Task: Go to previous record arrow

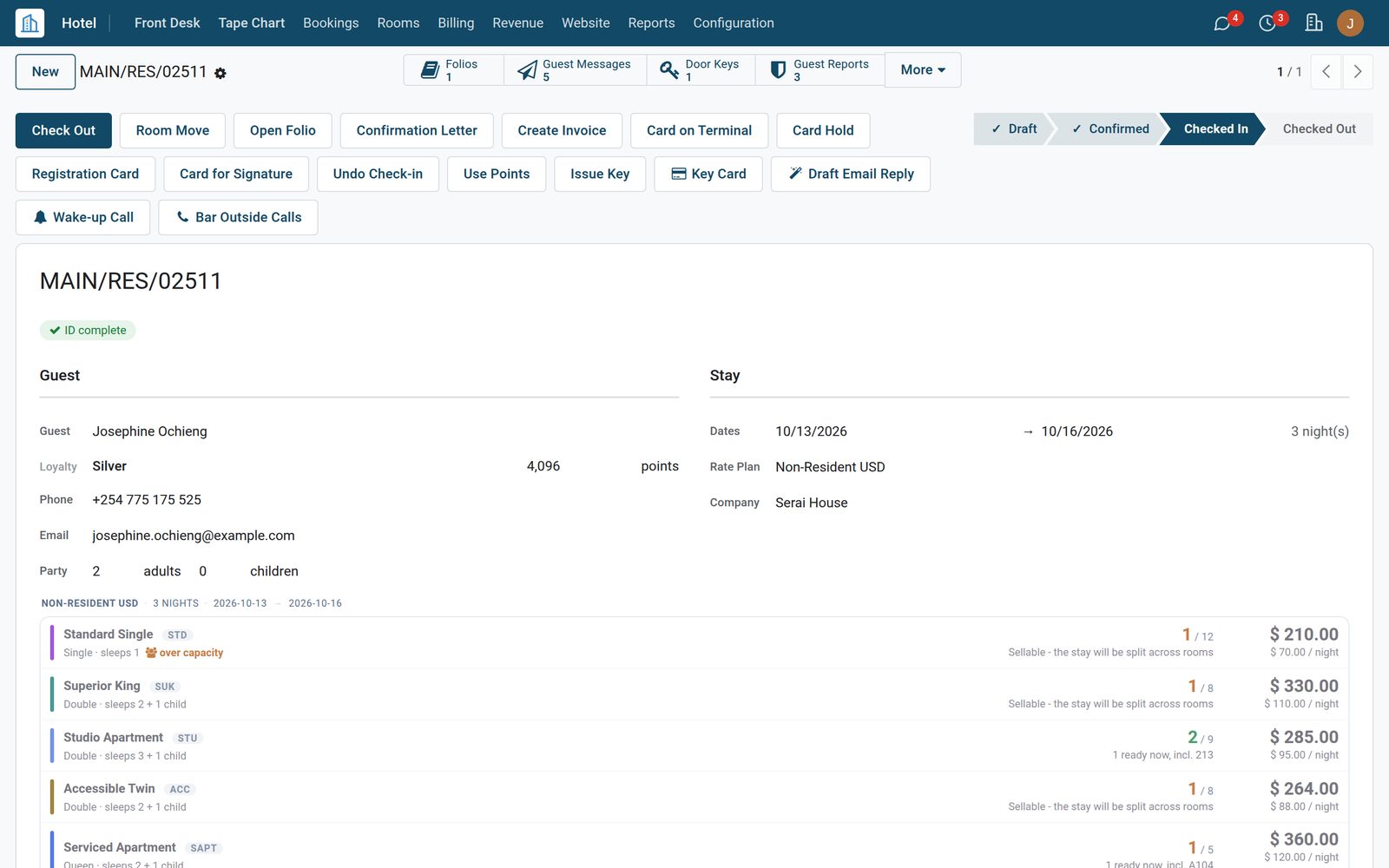Action: [1326, 72]
